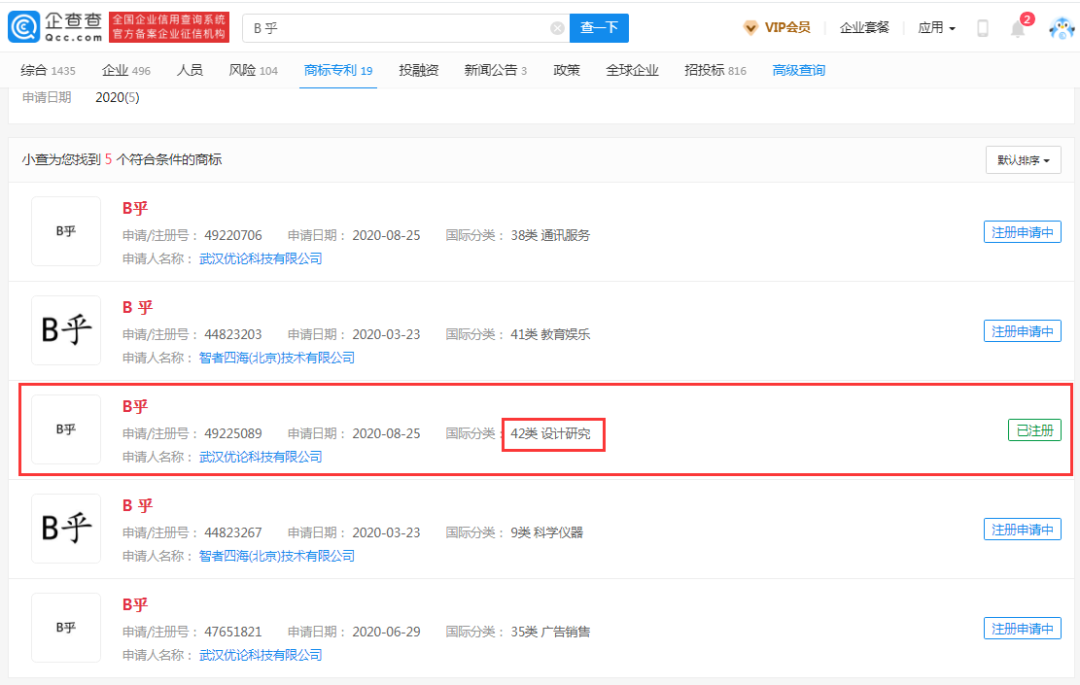Open trademark thumbnail for registration 49225089

[x=66, y=430]
